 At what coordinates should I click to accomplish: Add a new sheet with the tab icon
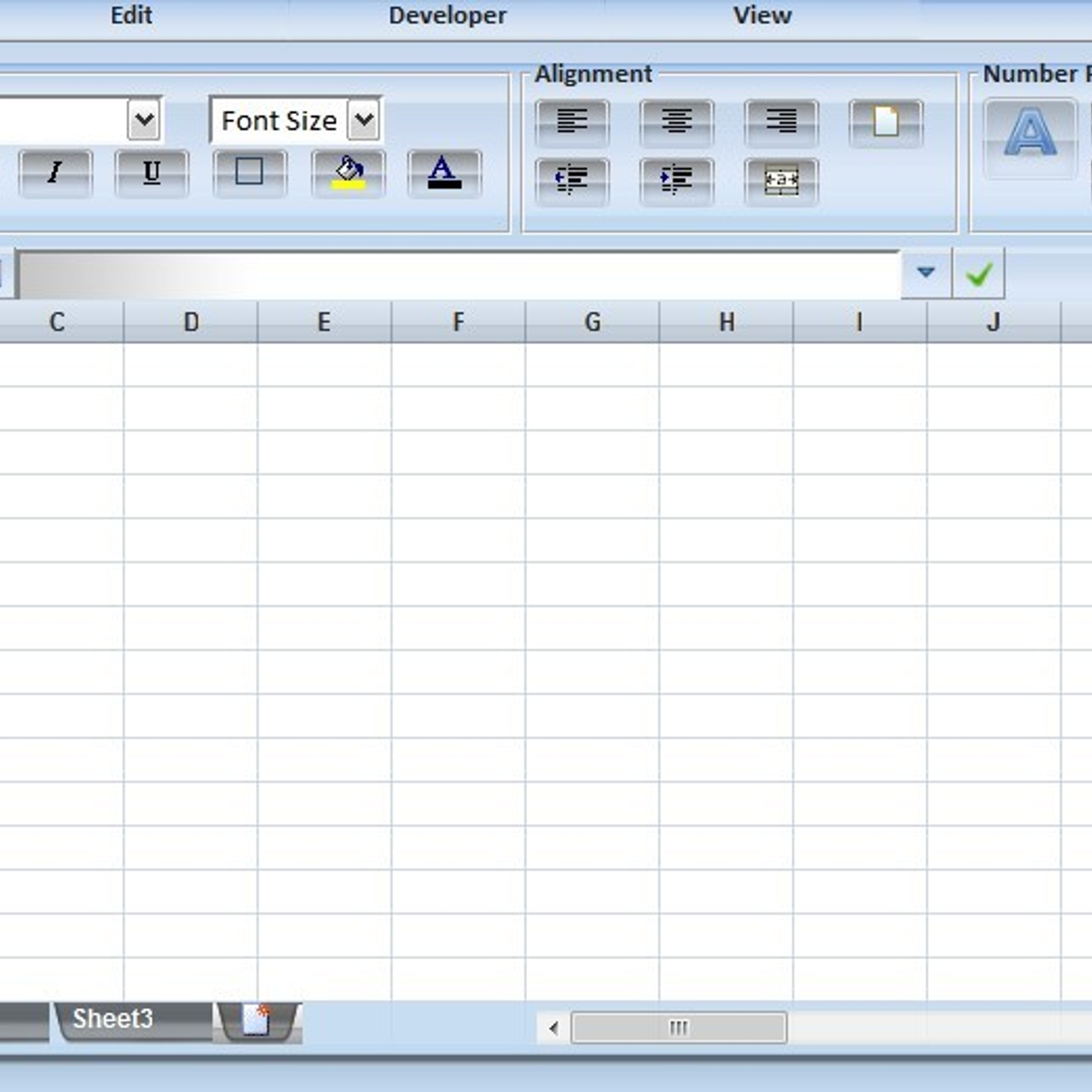click(258, 1021)
